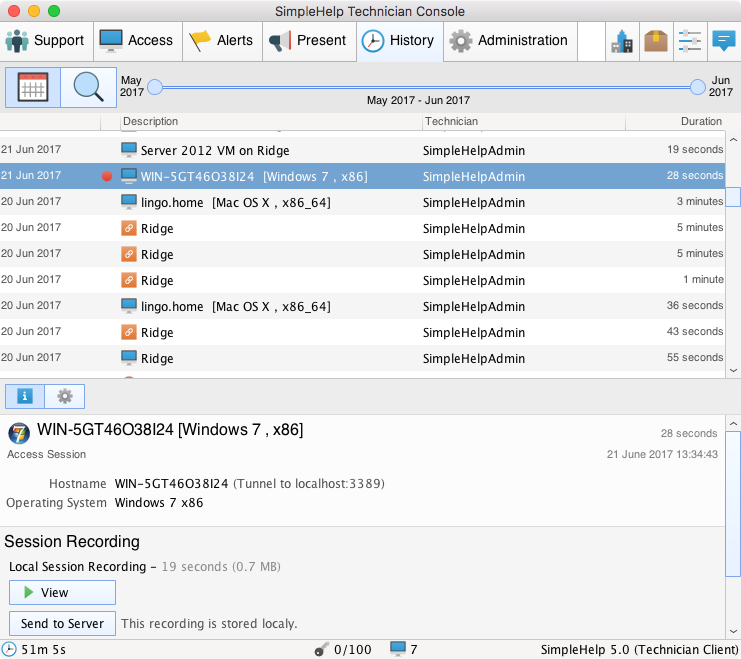Open the Alerts tab
Image resolution: width=741 pixels, height=659 pixels.
click(222, 41)
